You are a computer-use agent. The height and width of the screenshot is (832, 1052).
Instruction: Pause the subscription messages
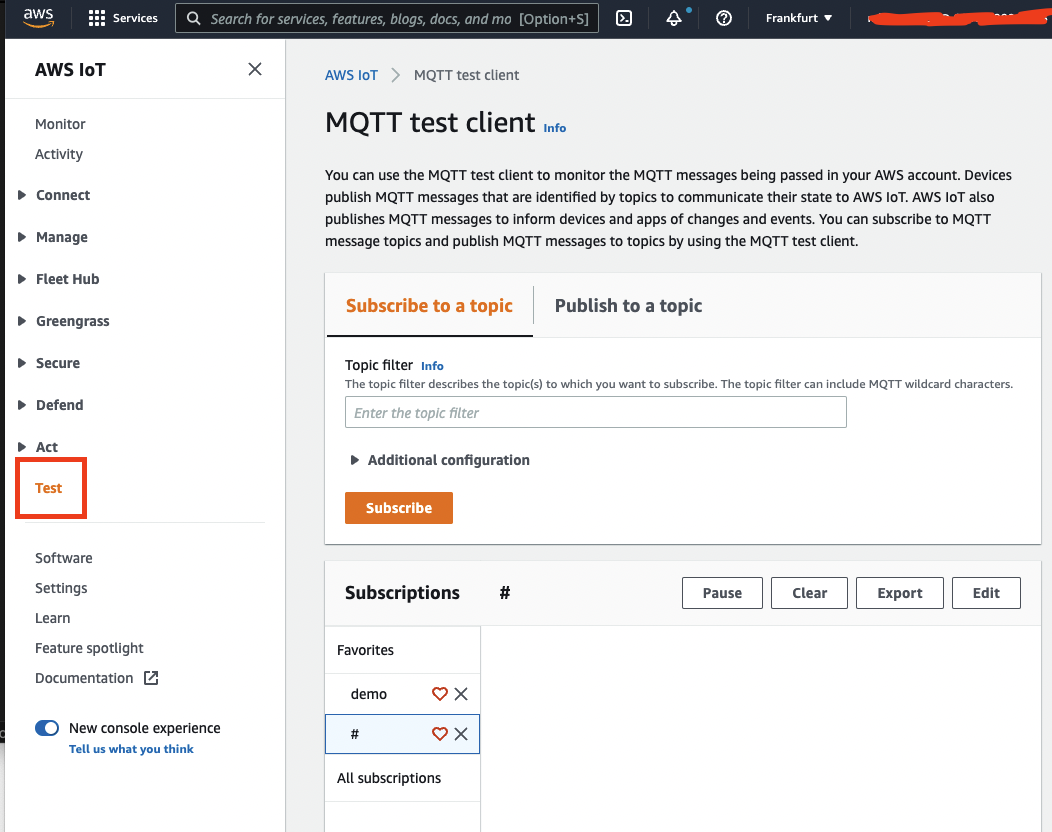pos(722,593)
